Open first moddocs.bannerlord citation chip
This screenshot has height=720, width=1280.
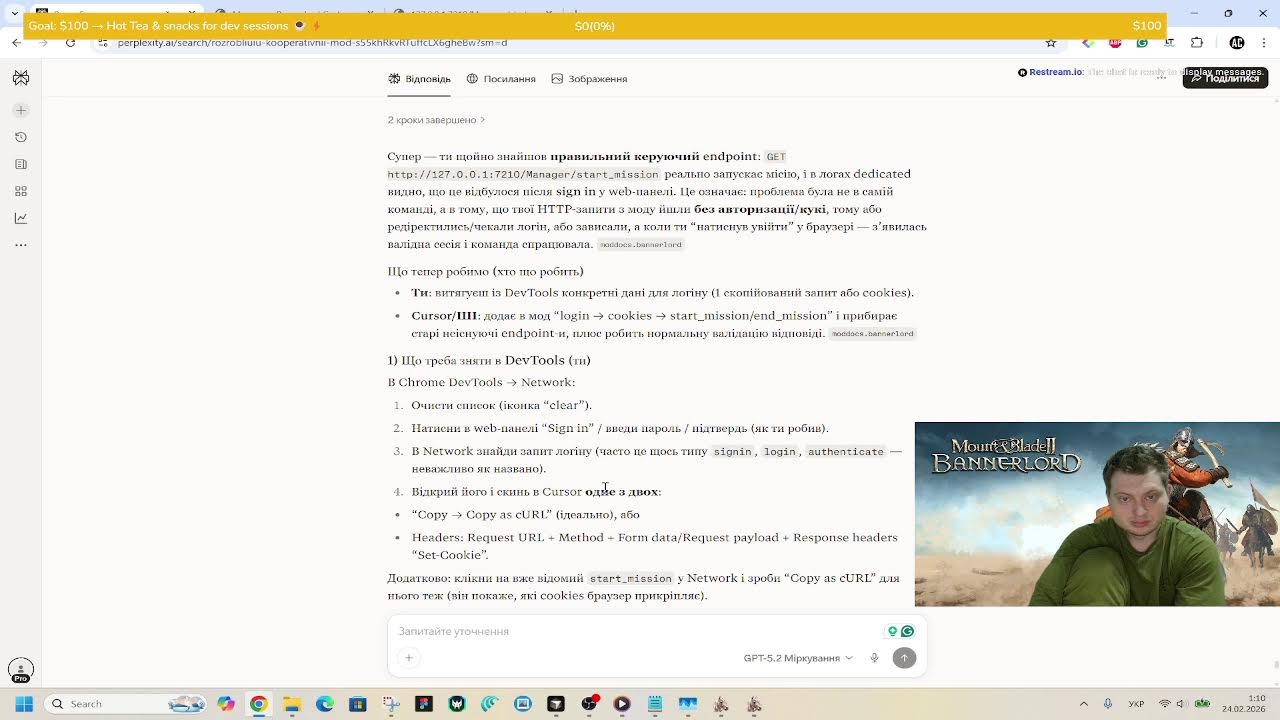pyautogui.click(x=641, y=245)
